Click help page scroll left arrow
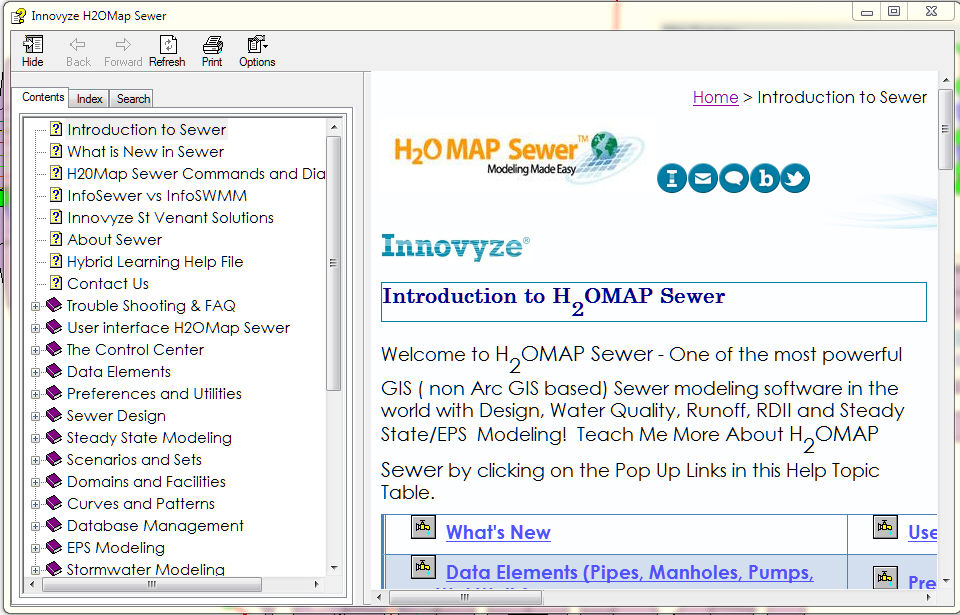The width and height of the screenshot is (960, 615). click(x=379, y=597)
